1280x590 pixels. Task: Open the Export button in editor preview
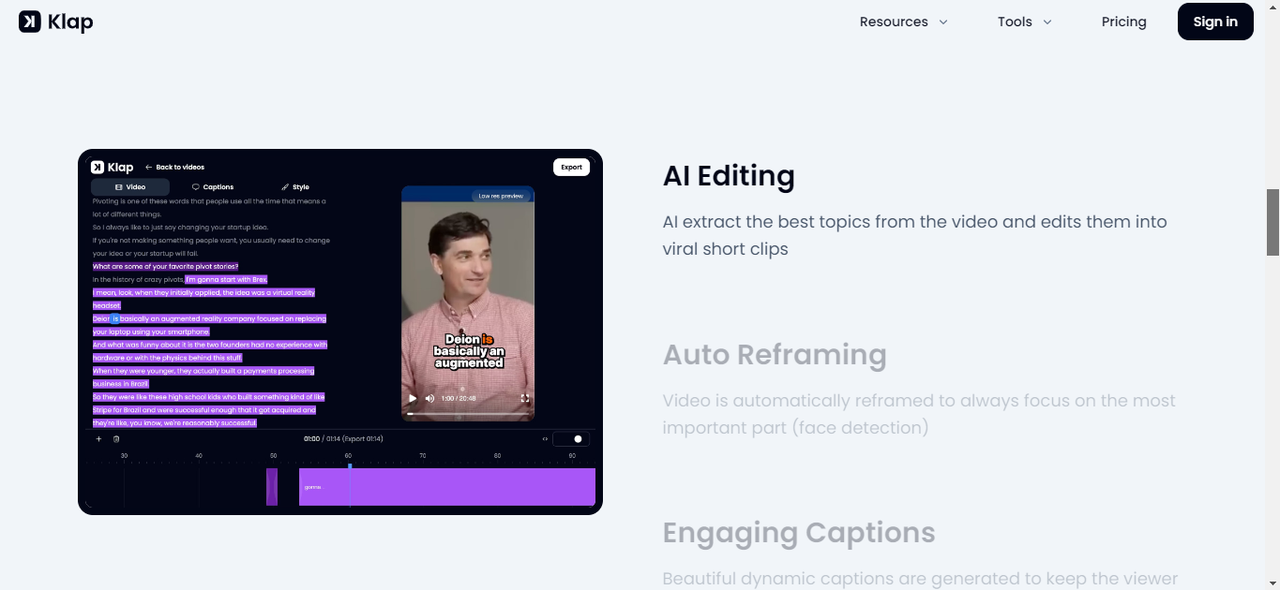point(571,167)
